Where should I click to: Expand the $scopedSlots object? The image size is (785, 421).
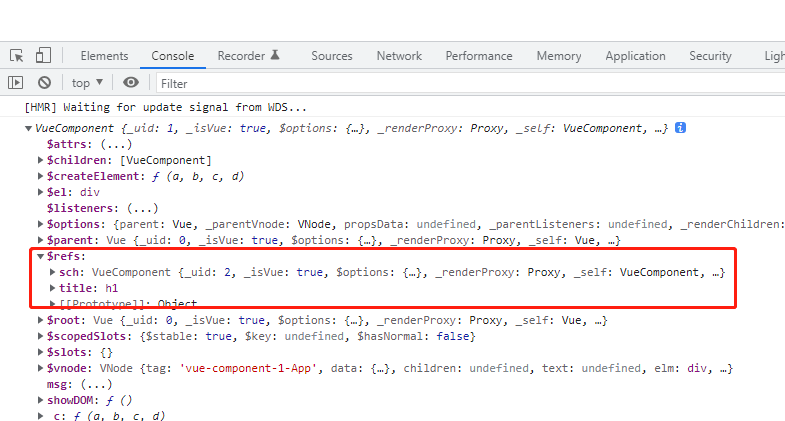(41, 336)
